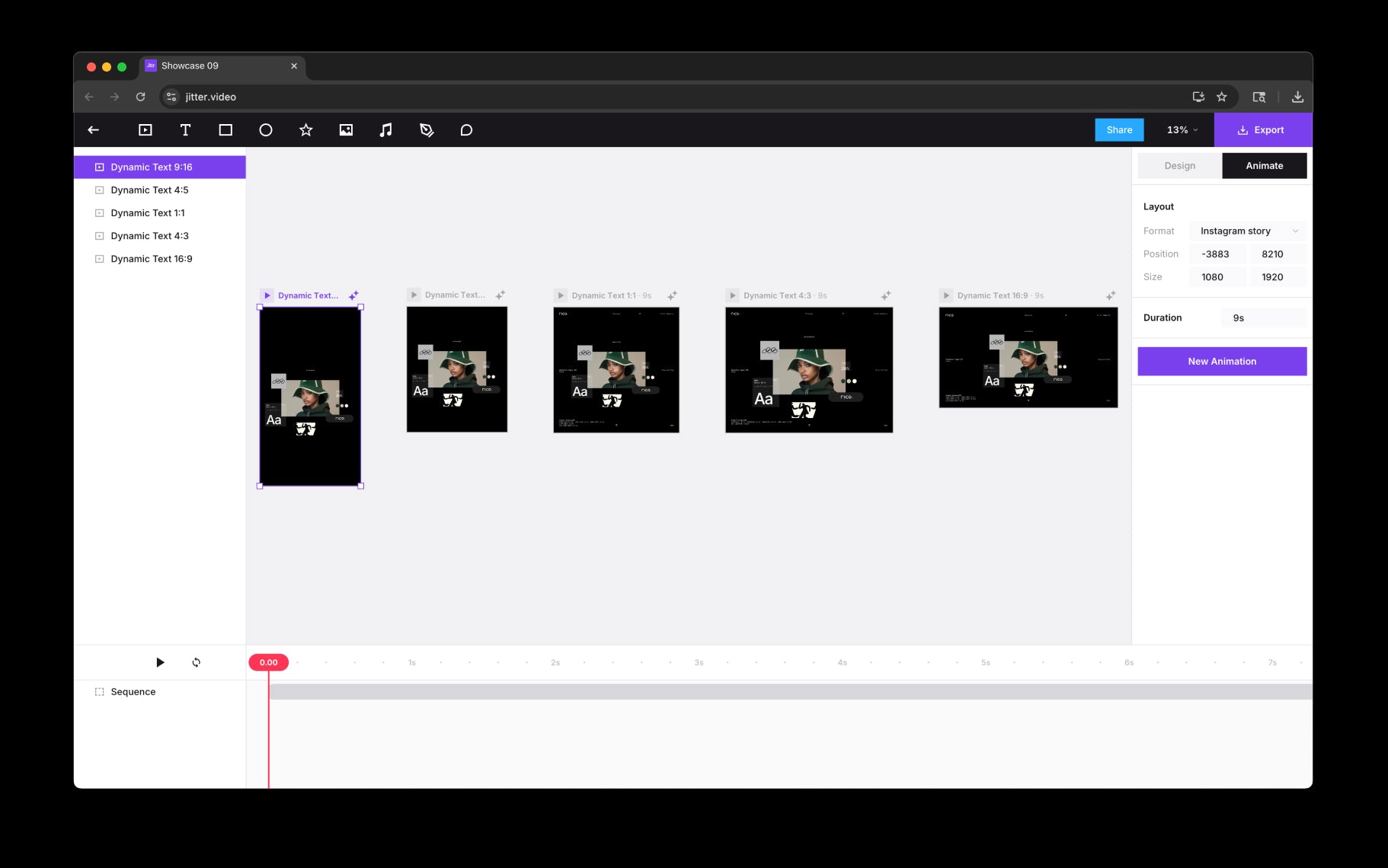
Task: Click the New Animation button
Action: pos(1221,362)
